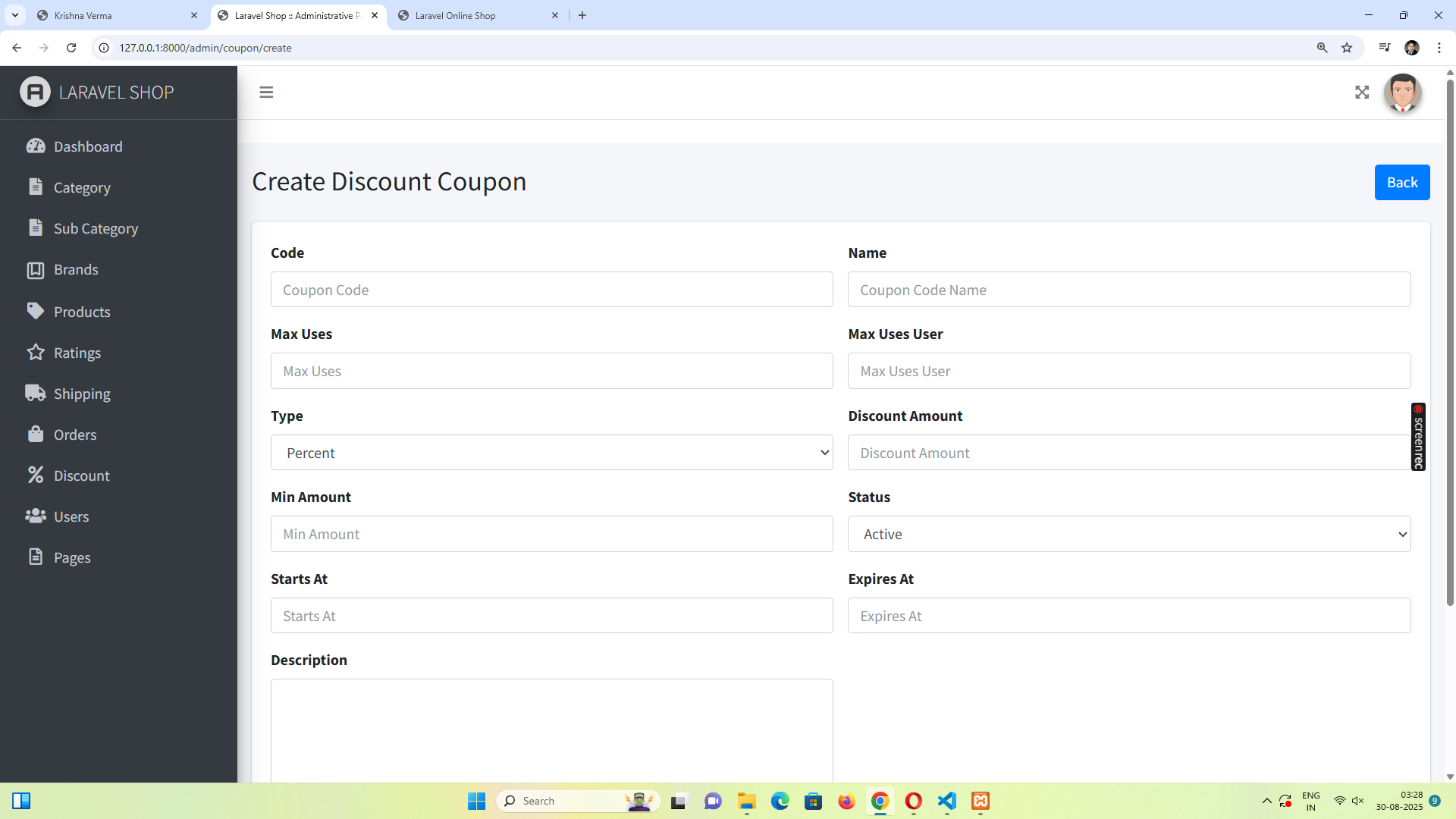Click the Users group icon

(36, 516)
